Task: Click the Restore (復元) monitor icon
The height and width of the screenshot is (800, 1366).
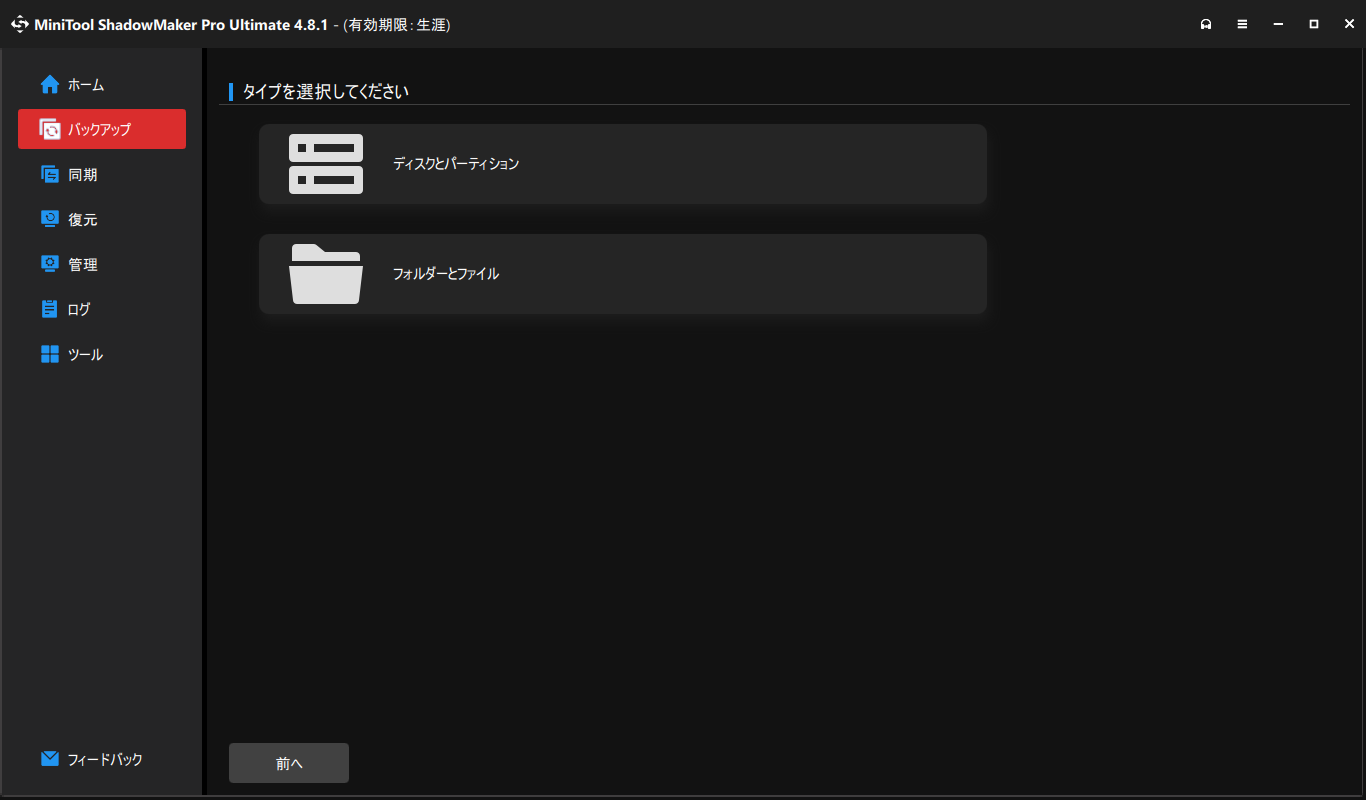Action: pos(50,219)
